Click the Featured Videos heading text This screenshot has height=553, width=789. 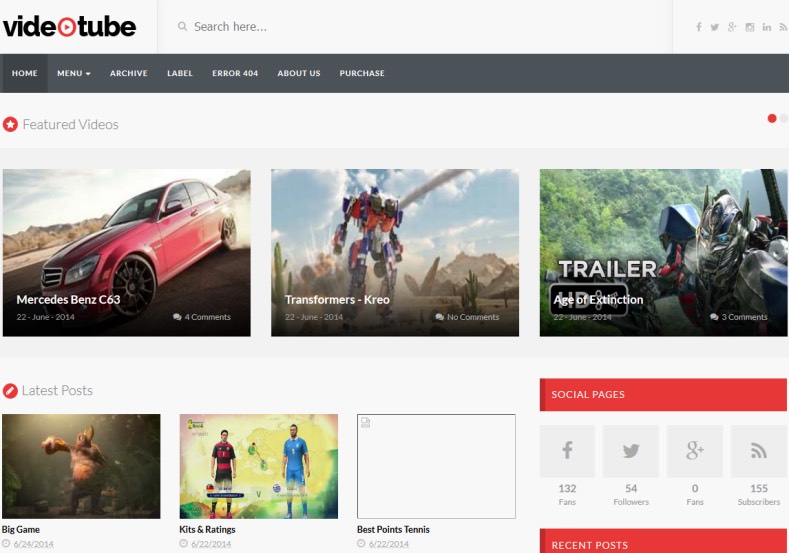(70, 124)
